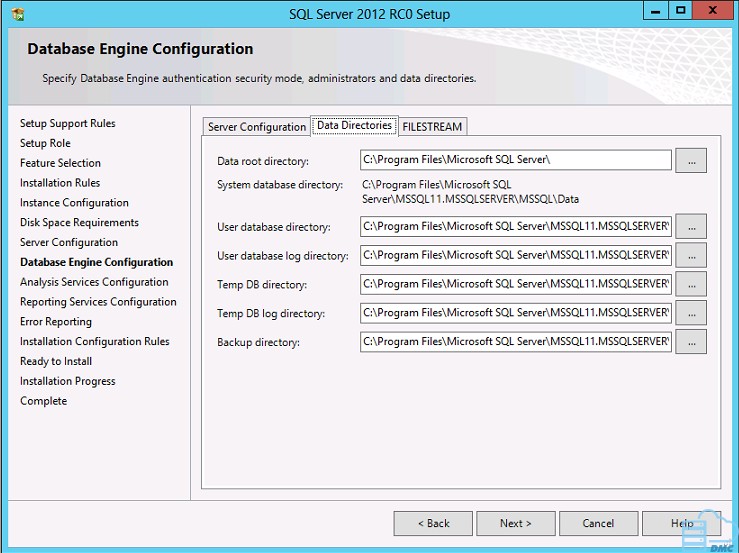Screen dimensions: 739x553
Task: Click Error Reporting step
Action: point(56,322)
